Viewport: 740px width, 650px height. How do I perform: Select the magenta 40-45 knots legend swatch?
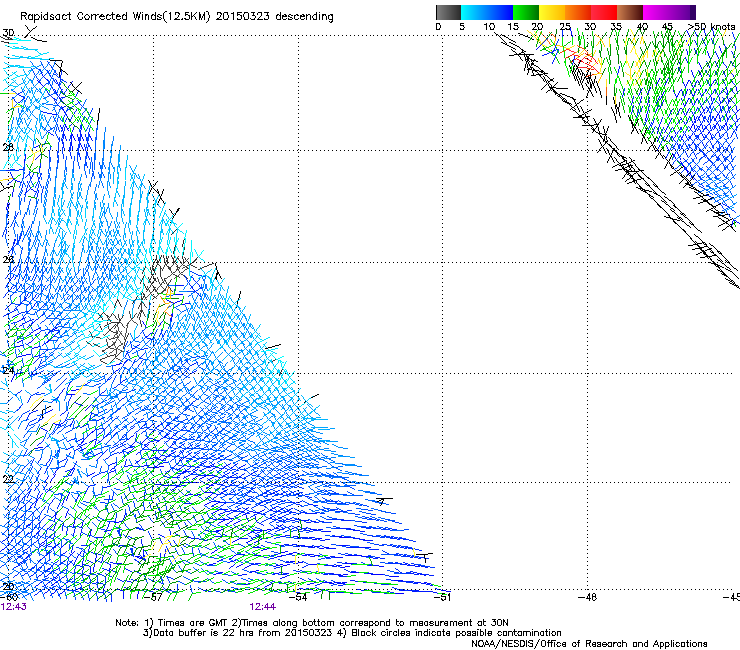[656, 12]
